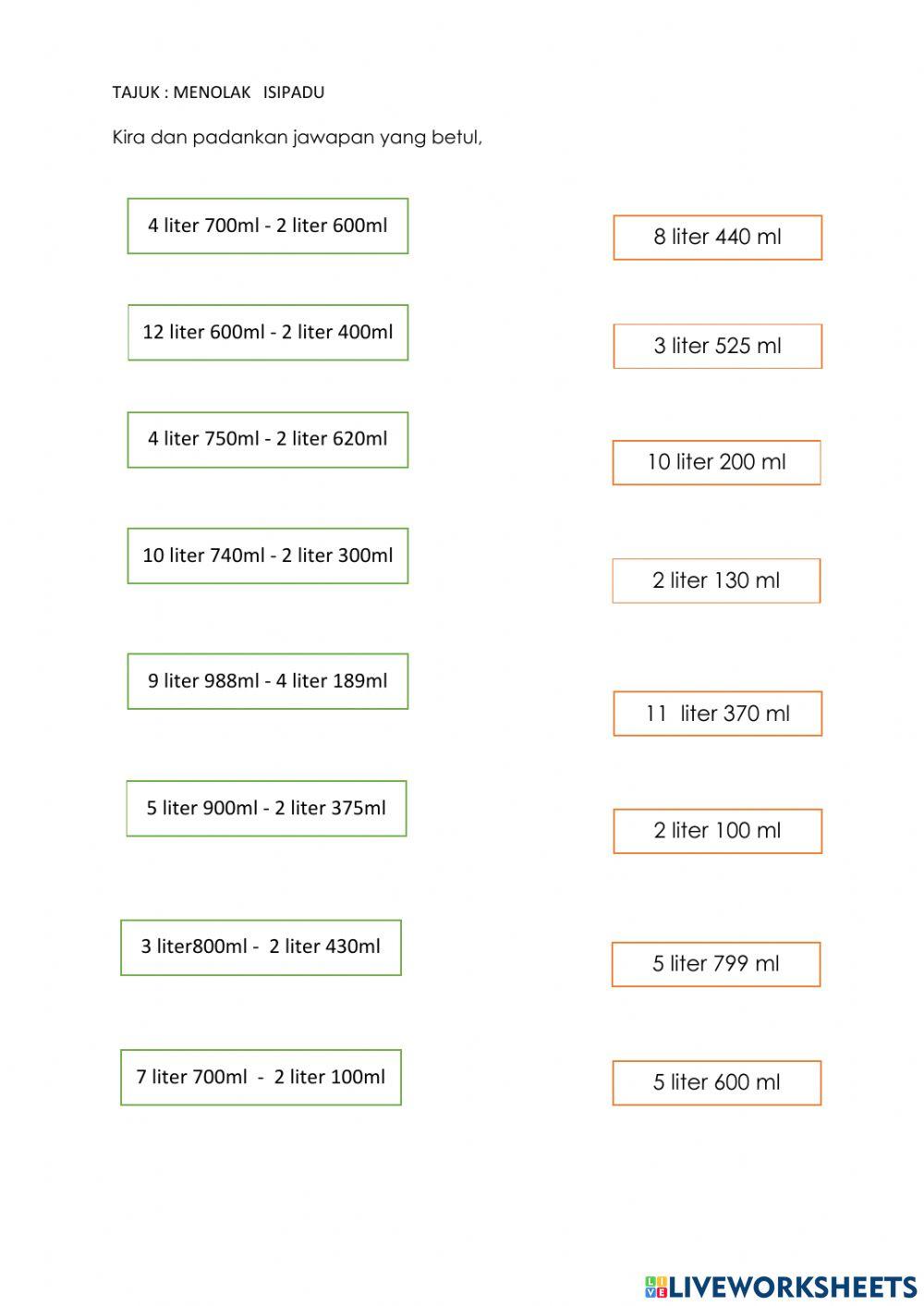Viewport: 924px width, 1306px height.
Task: Click the '5 liter 900ml - 2 liter 375ml' box
Action: [266, 809]
